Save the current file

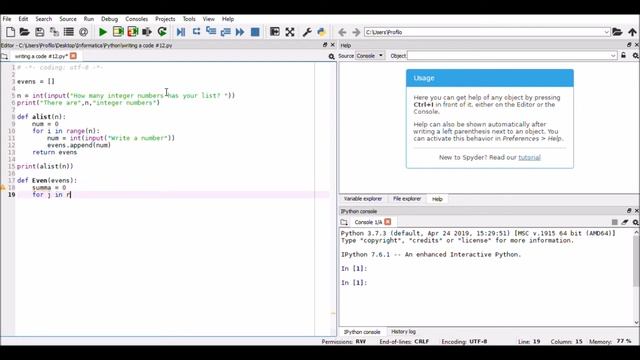tap(39, 32)
